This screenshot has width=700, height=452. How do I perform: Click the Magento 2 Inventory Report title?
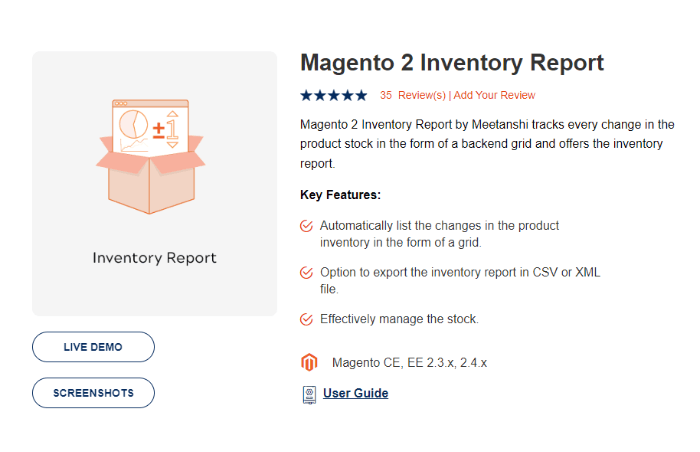pos(452,63)
